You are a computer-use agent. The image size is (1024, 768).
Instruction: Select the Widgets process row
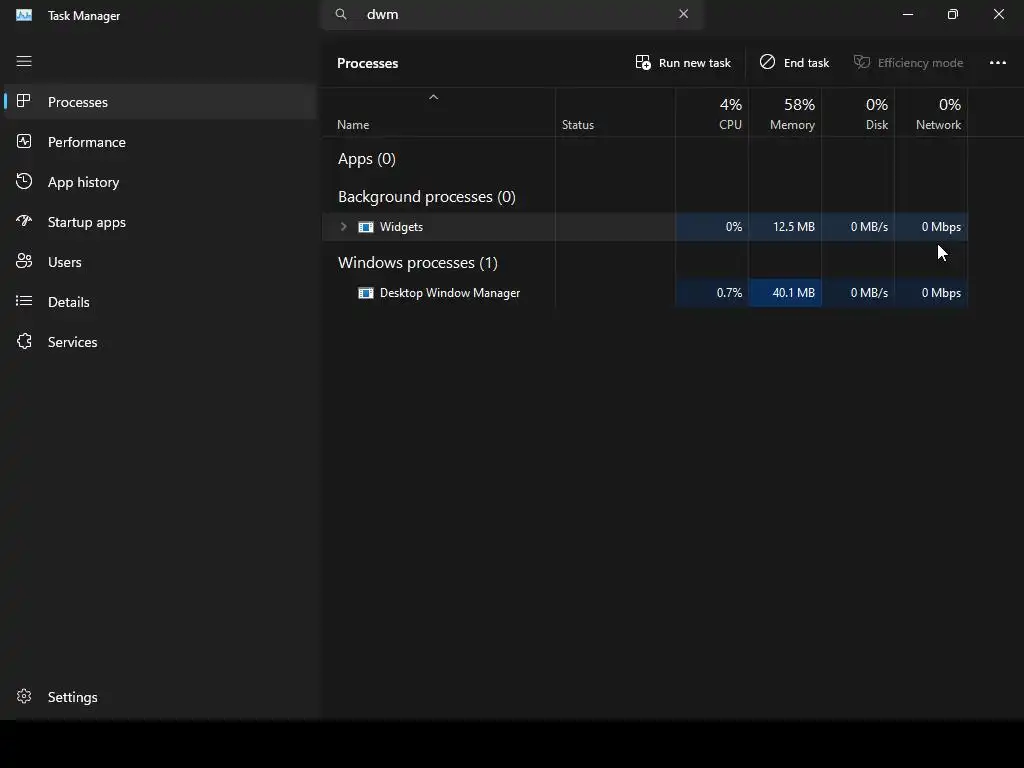pos(645,227)
